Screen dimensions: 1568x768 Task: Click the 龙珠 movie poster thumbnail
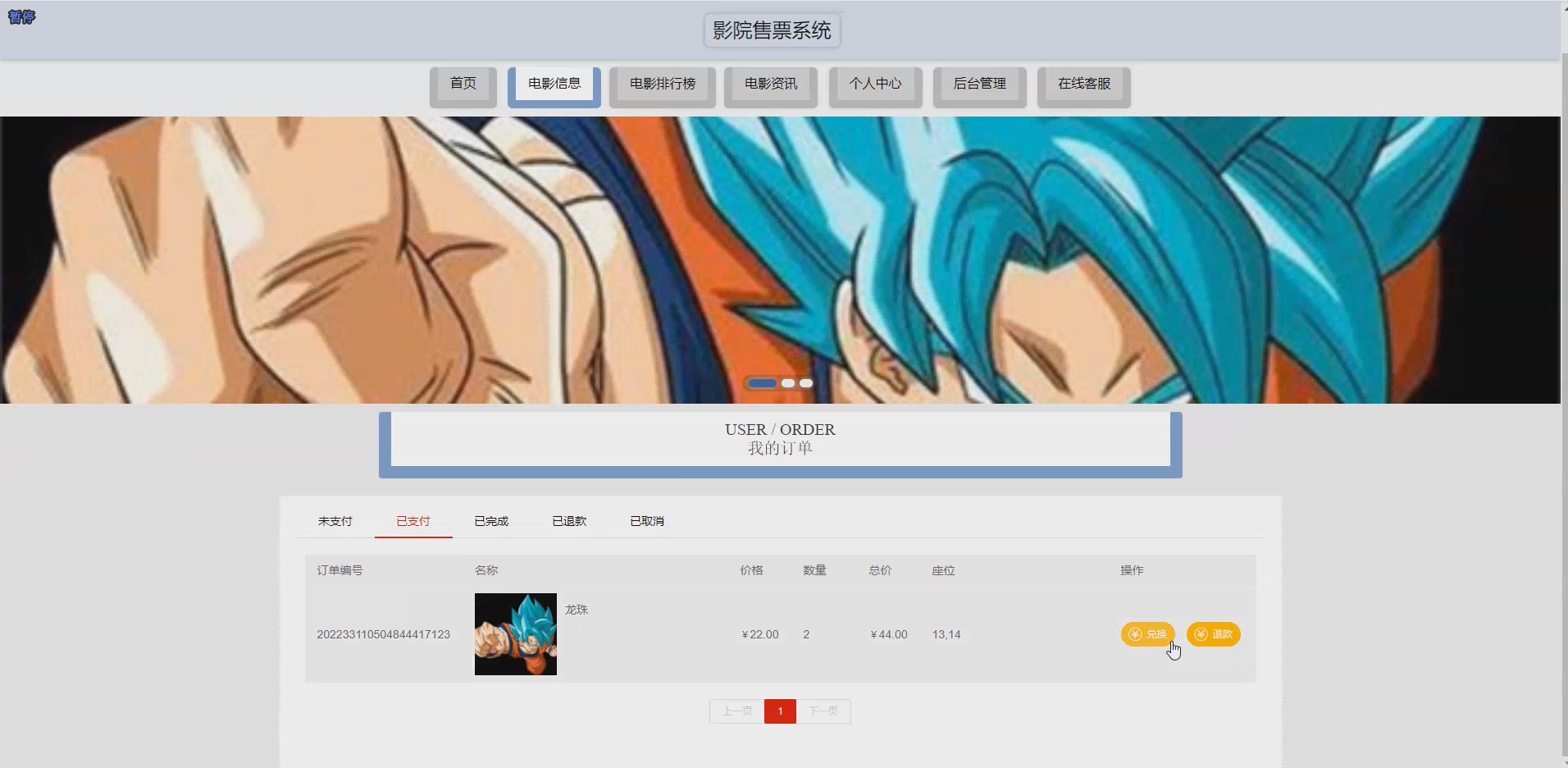[x=516, y=634]
